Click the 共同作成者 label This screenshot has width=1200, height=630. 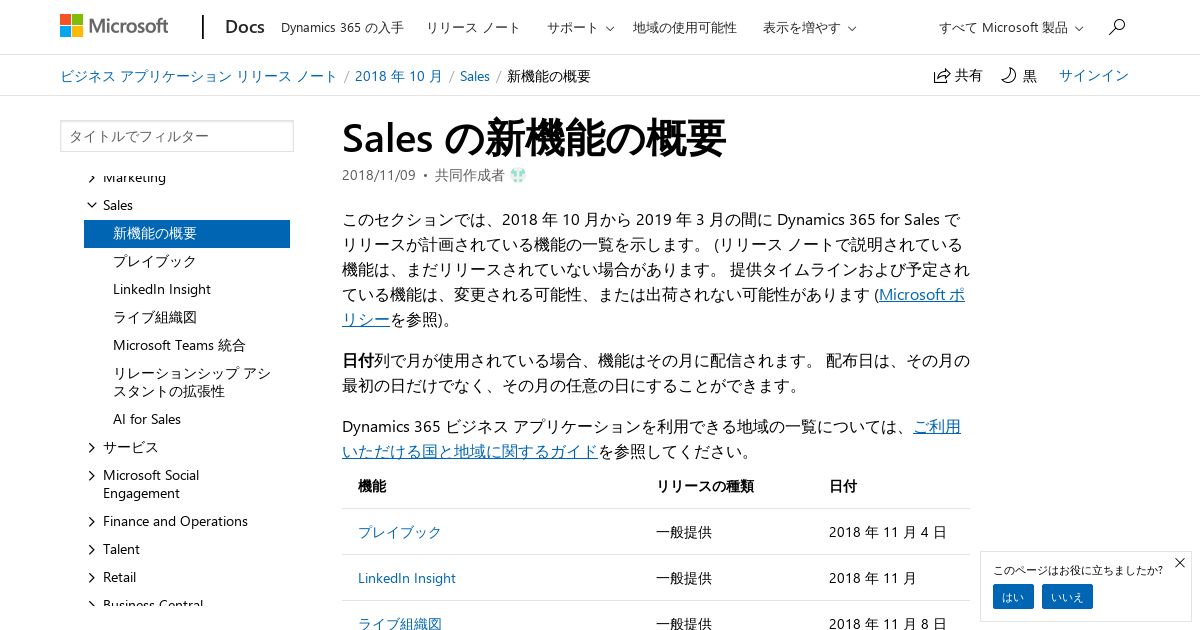click(x=469, y=175)
